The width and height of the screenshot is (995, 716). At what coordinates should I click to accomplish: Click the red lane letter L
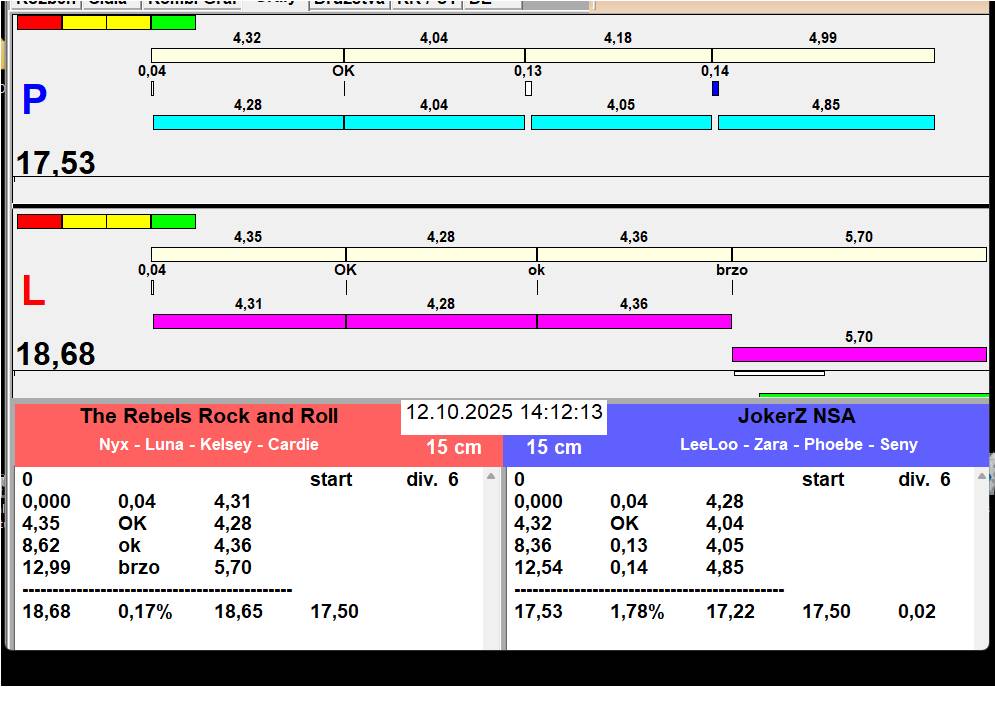[34, 291]
